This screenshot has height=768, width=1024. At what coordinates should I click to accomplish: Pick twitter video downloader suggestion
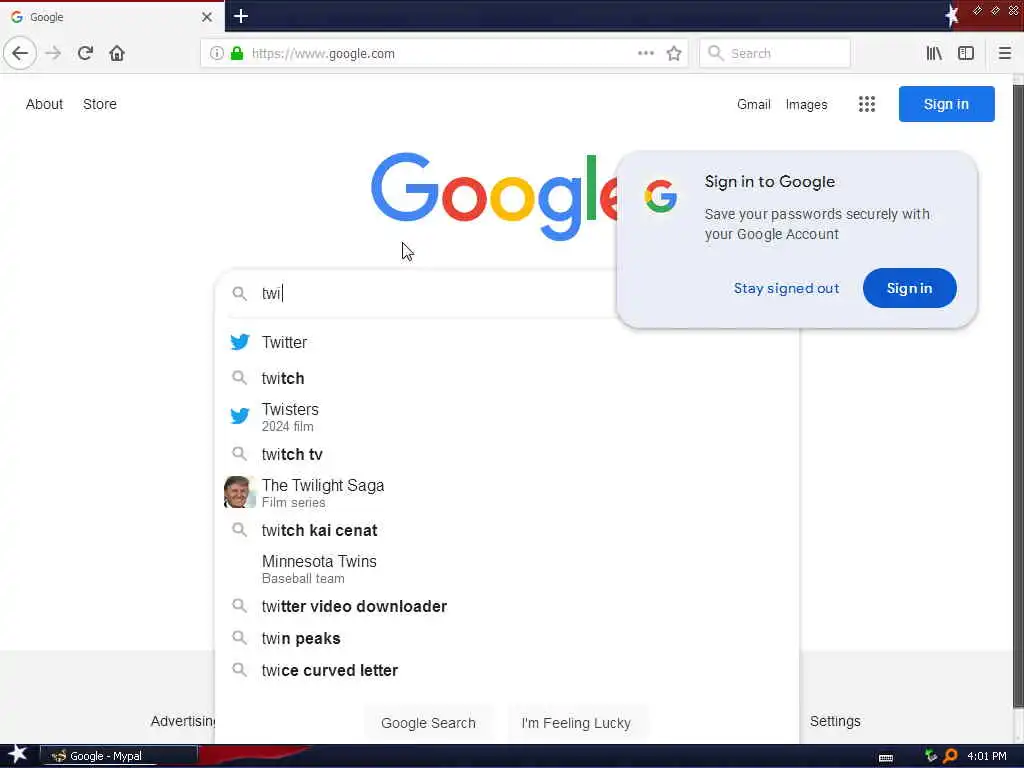click(x=507, y=606)
